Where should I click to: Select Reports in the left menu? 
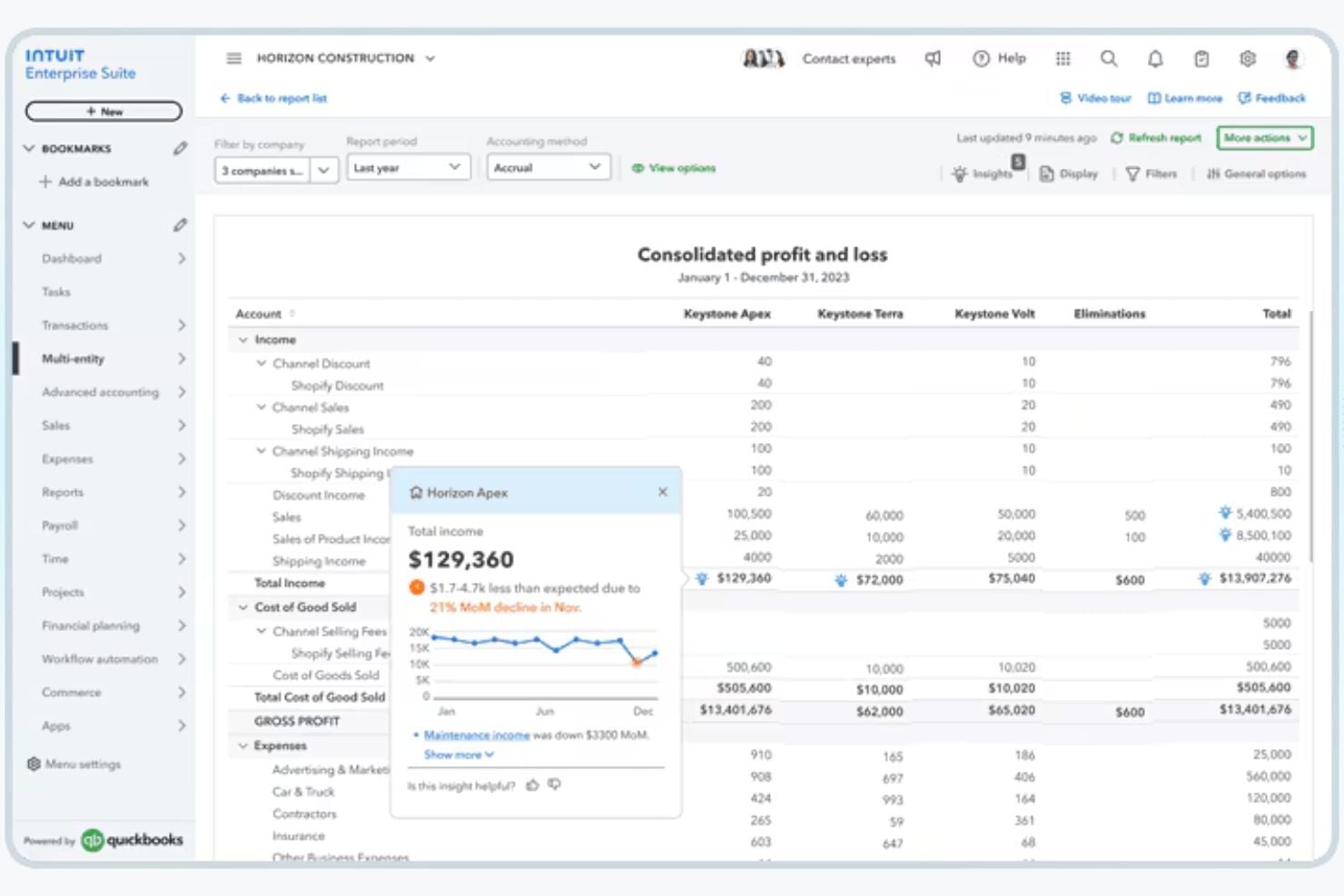point(63,491)
